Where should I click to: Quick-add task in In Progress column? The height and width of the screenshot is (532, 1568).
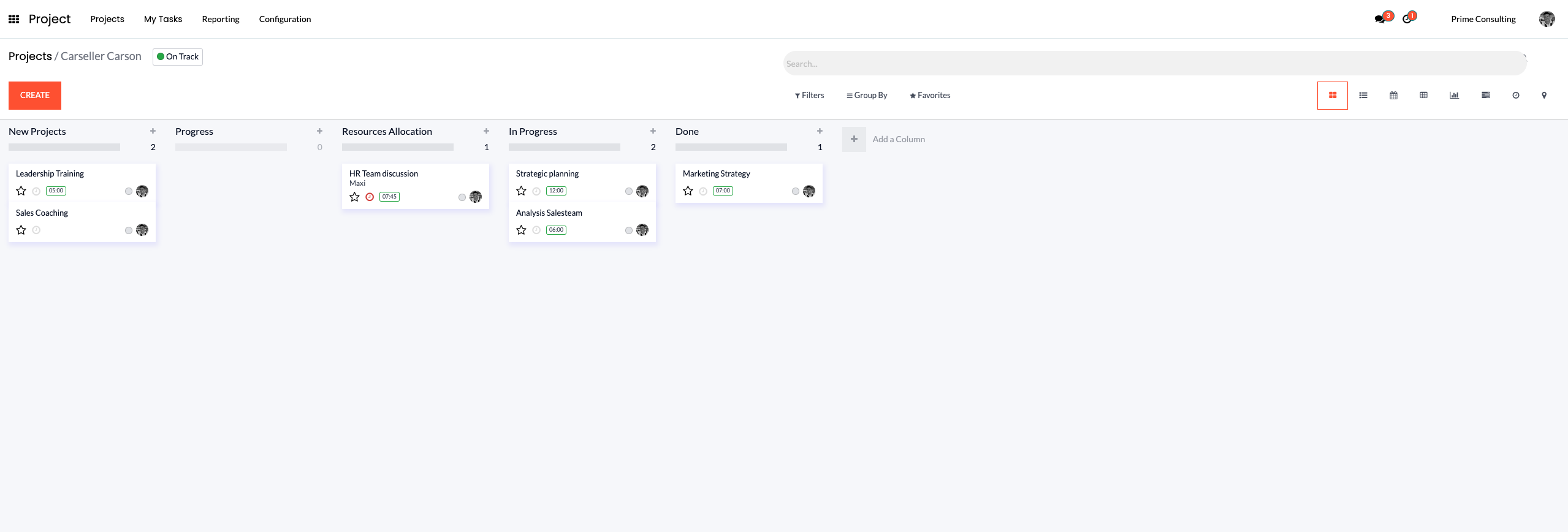[653, 131]
